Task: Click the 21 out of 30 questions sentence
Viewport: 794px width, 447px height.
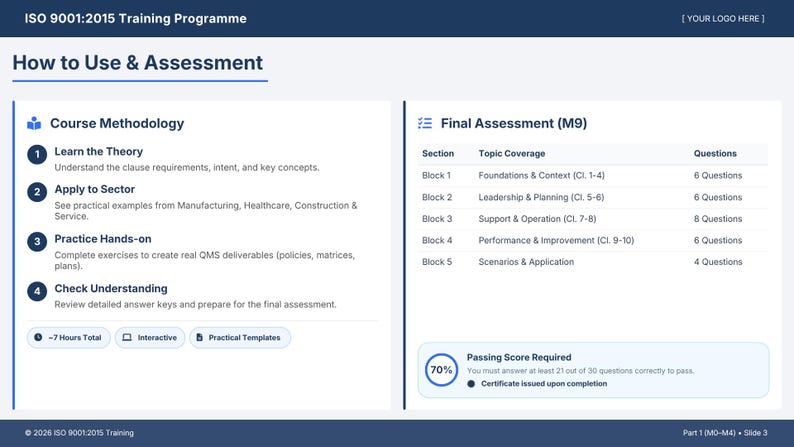Action: point(580,371)
